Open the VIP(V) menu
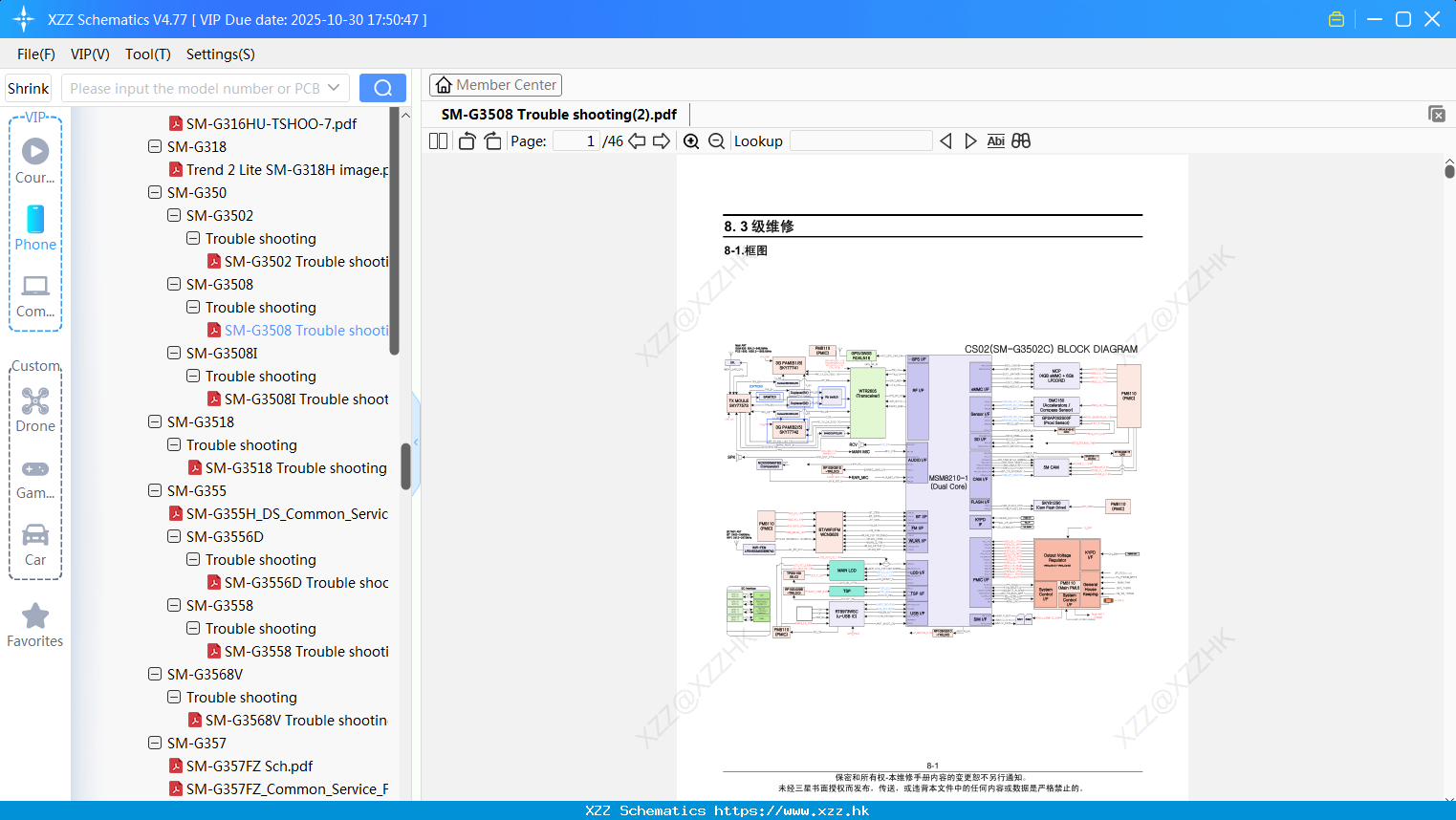 (x=90, y=54)
